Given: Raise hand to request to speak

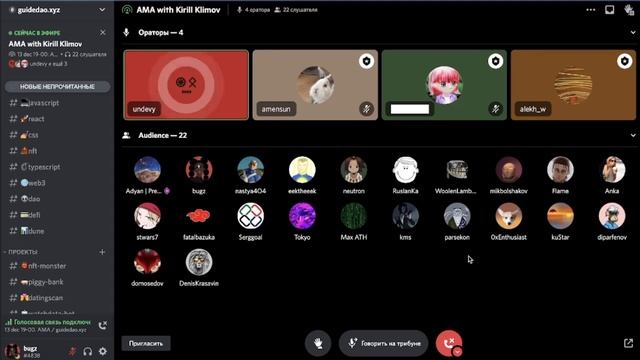Looking at the screenshot, I should click(318, 343).
